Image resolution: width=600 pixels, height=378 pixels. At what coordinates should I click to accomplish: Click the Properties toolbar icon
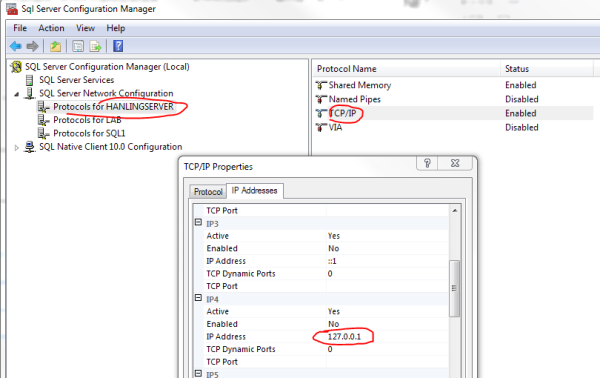click(x=78, y=46)
